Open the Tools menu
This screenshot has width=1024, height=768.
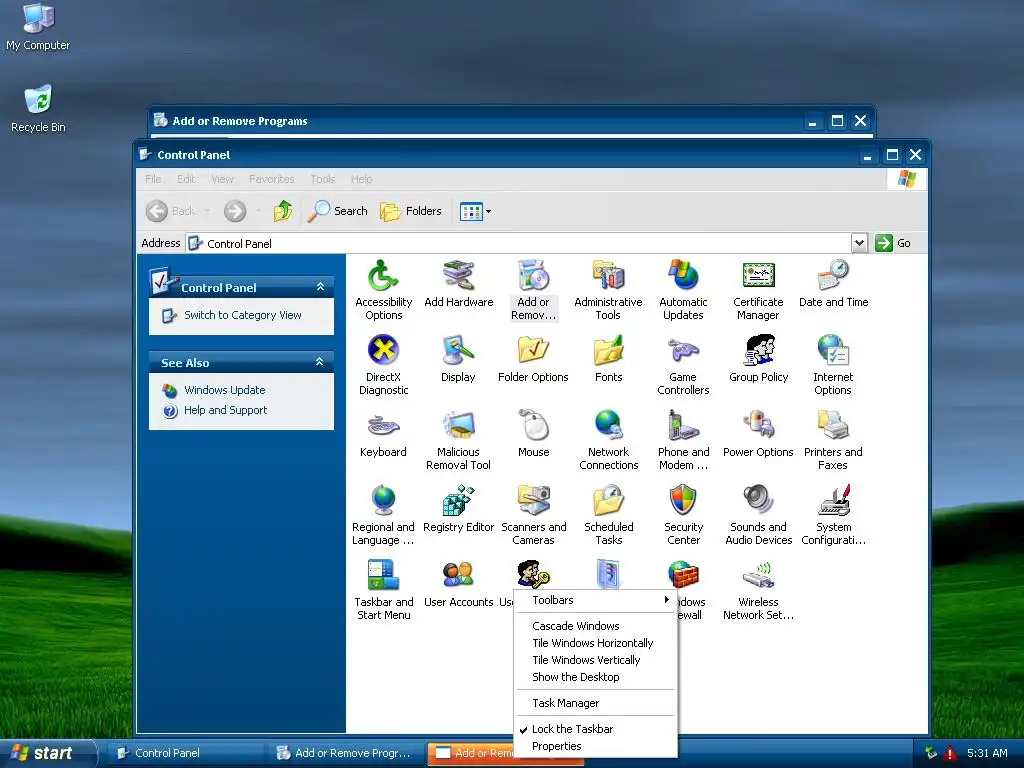323,179
